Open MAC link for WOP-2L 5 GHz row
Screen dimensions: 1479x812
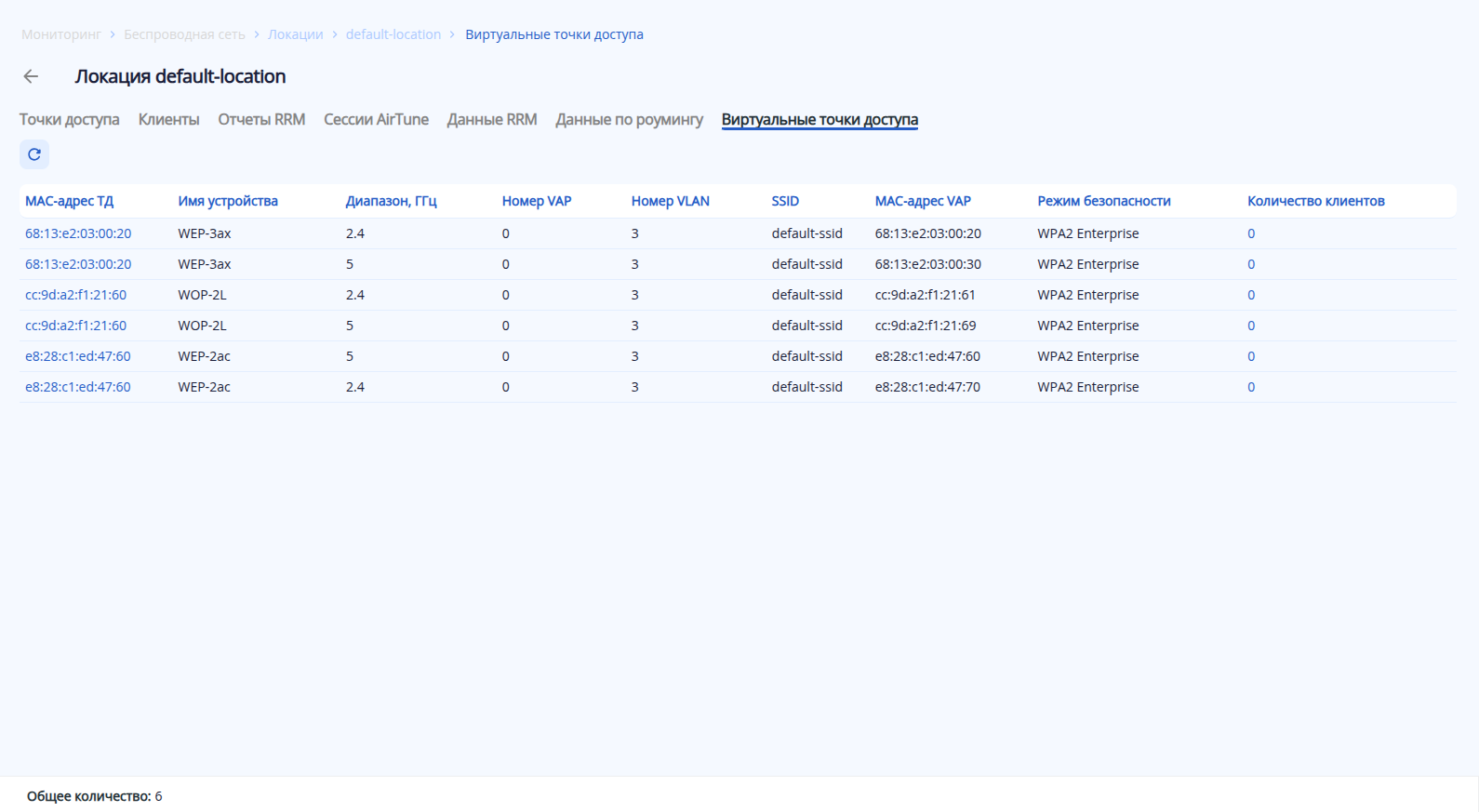(x=75, y=326)
